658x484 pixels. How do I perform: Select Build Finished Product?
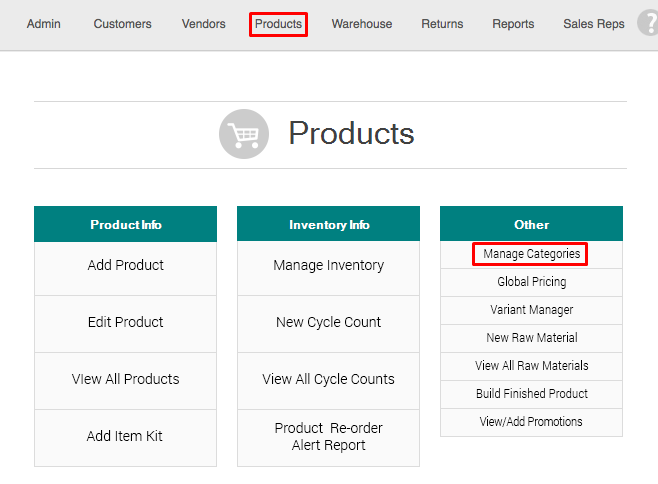click(x=531, y=394)
